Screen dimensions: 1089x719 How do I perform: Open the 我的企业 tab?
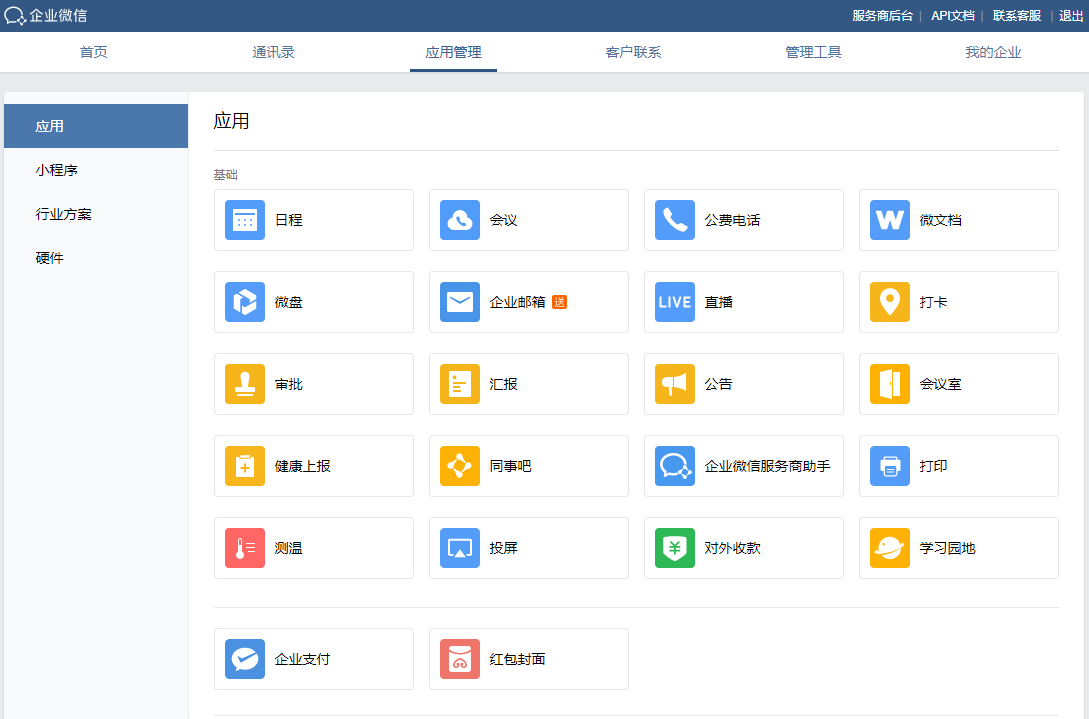point(993,52)
